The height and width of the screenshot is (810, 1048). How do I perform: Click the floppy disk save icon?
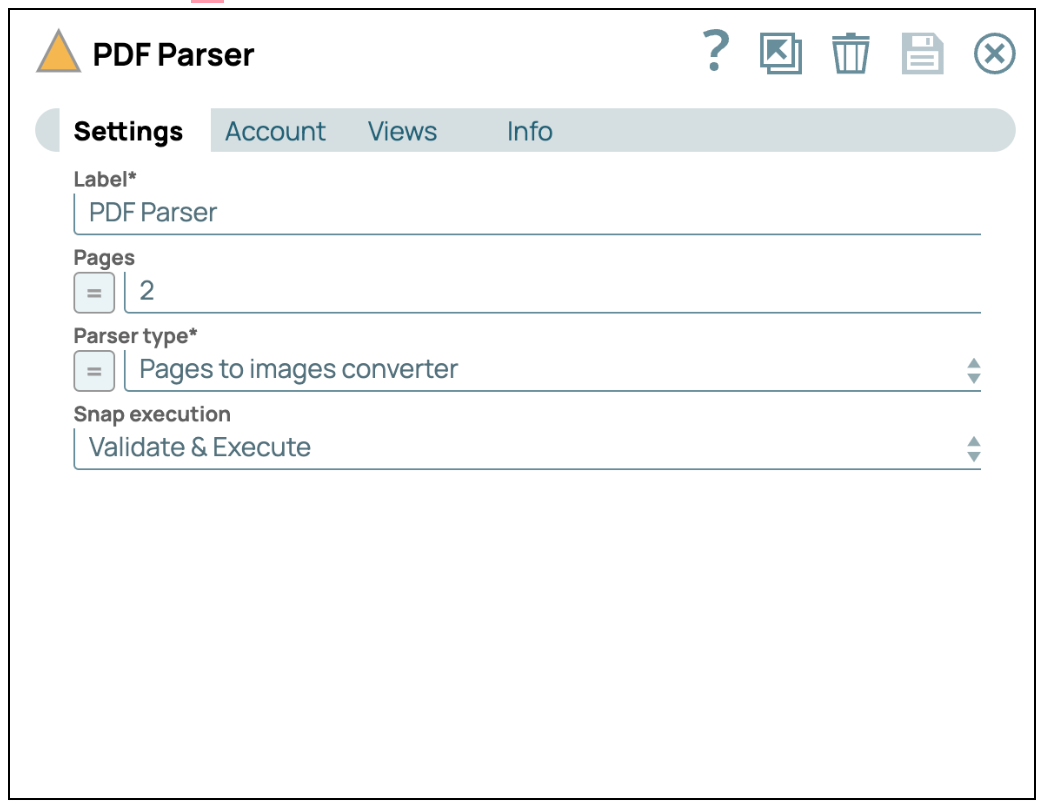click(x=922, y=53)
